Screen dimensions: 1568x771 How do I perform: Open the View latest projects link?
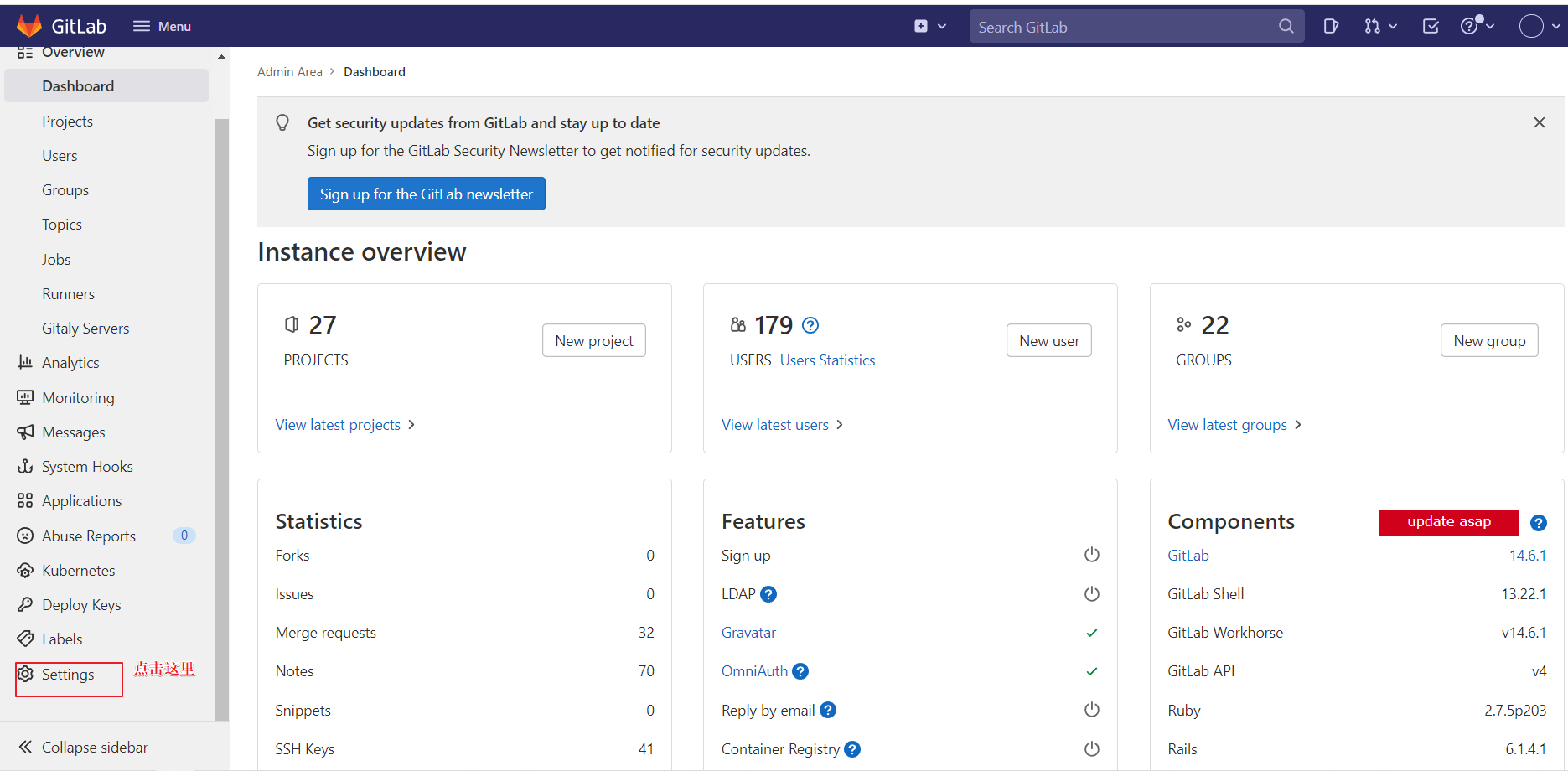click(338, 425)
